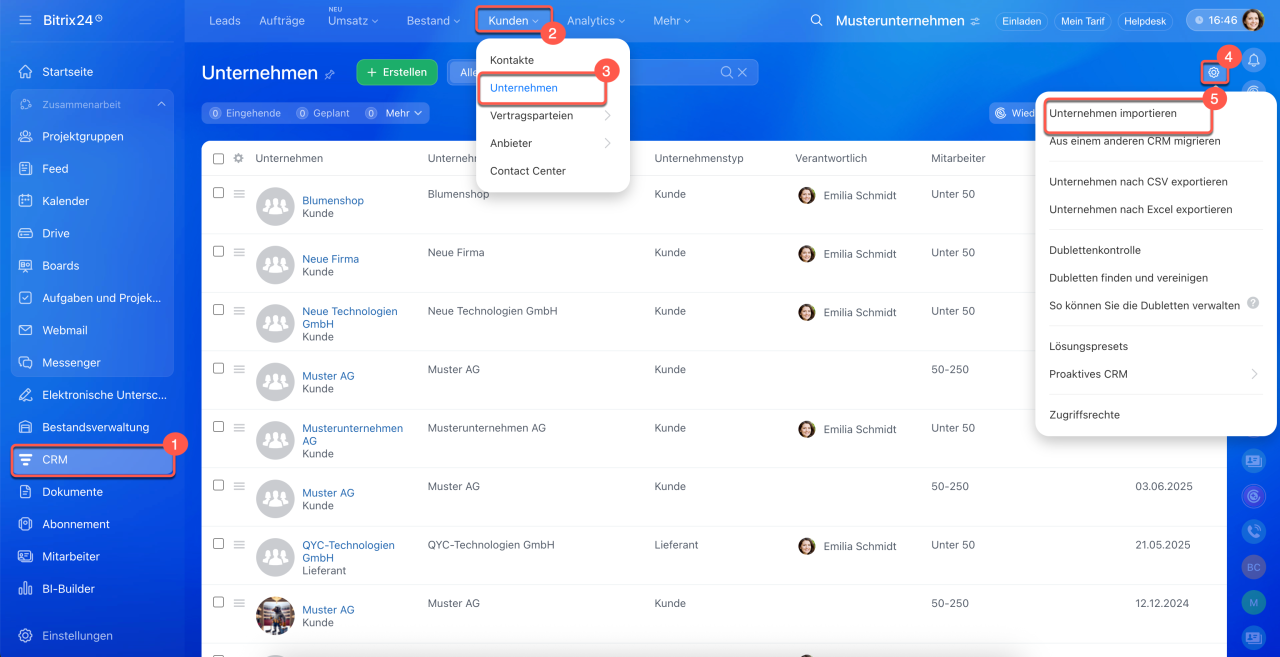The image size is (1280, 657).
Task: Select all rows with header checkbox
Action: tap(218, 158)
